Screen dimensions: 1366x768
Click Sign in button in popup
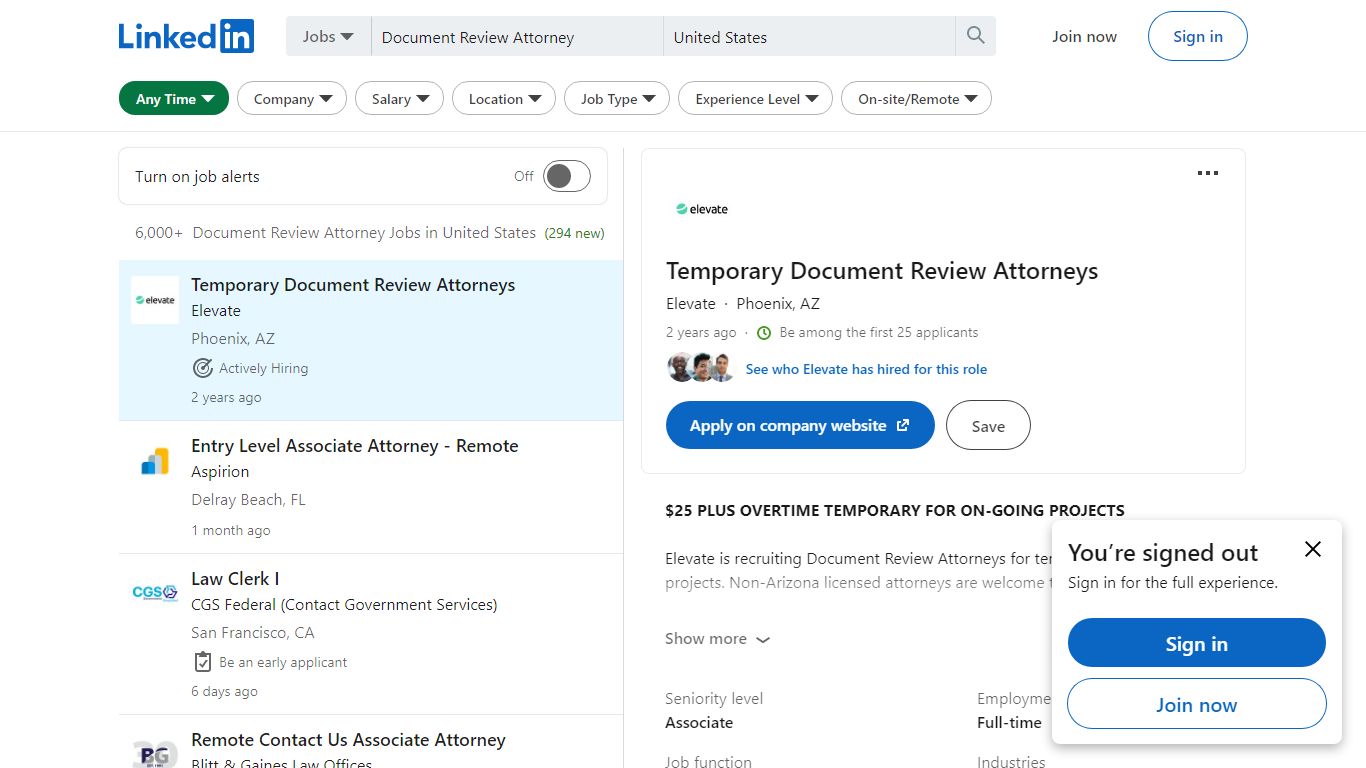pyautogui.click(x=1196, y=643)
